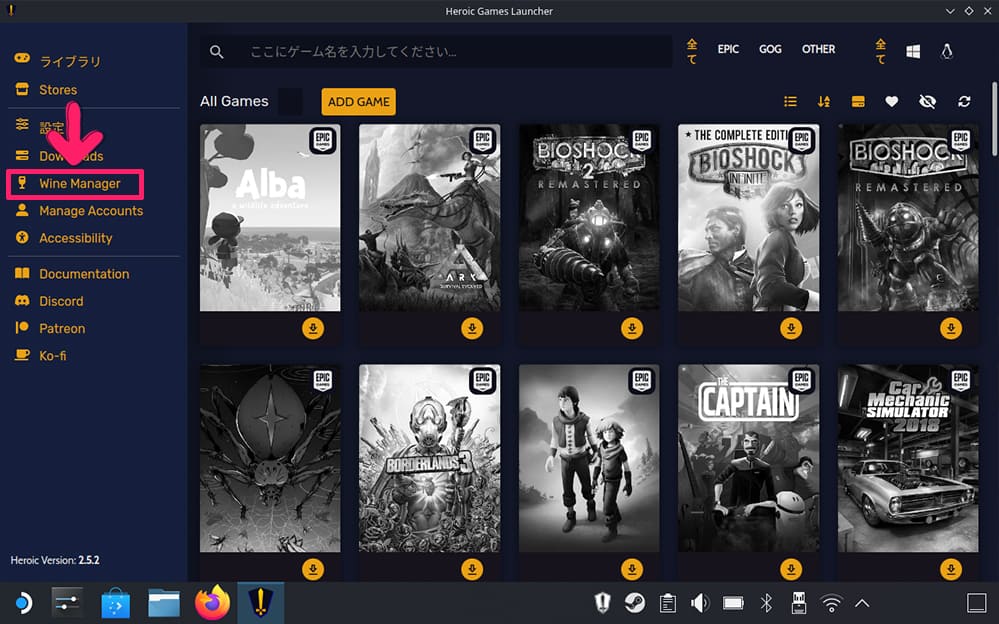Filter games by Windows platform icon
999x624 pixels.
click(913, 52)
